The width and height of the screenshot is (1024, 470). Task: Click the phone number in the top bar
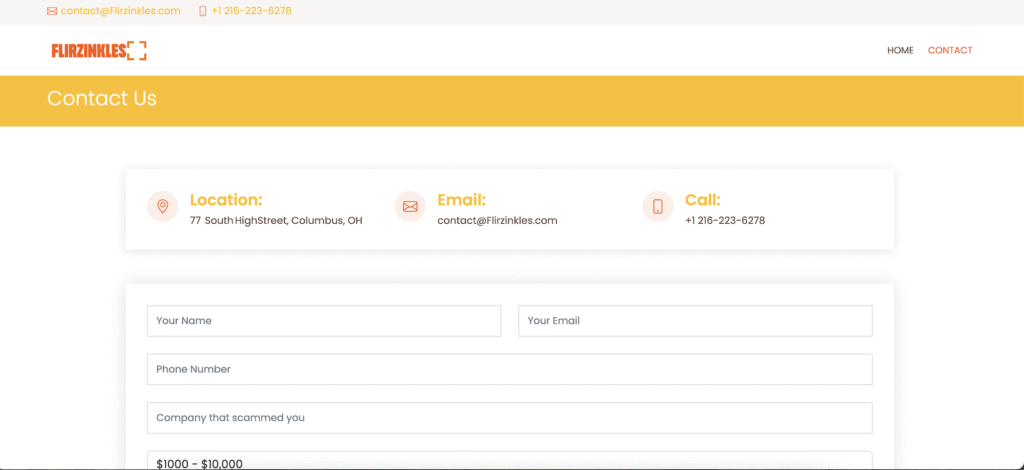(251, 11)
